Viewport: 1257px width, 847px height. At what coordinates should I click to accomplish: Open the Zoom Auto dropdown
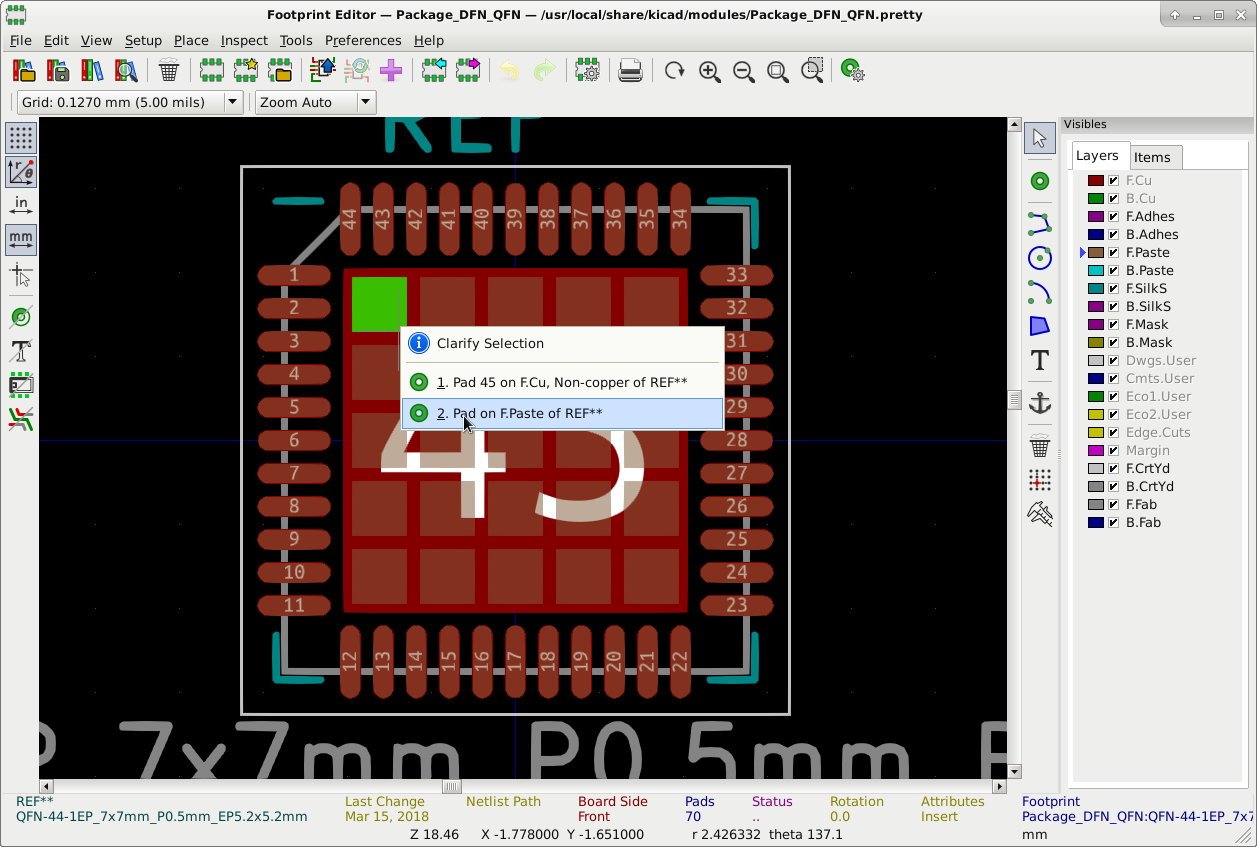click(x=366, y=102)
